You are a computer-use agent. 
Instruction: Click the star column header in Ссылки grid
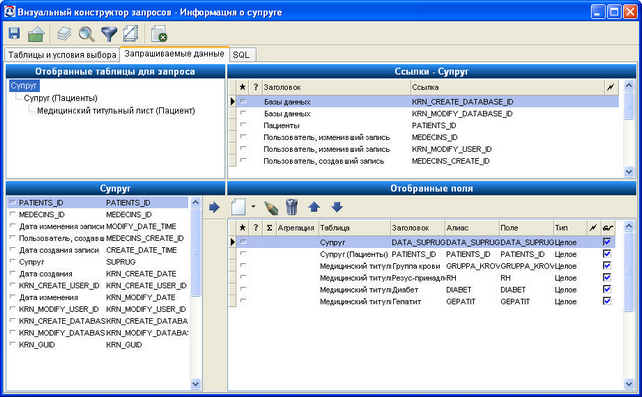[243, 87]
